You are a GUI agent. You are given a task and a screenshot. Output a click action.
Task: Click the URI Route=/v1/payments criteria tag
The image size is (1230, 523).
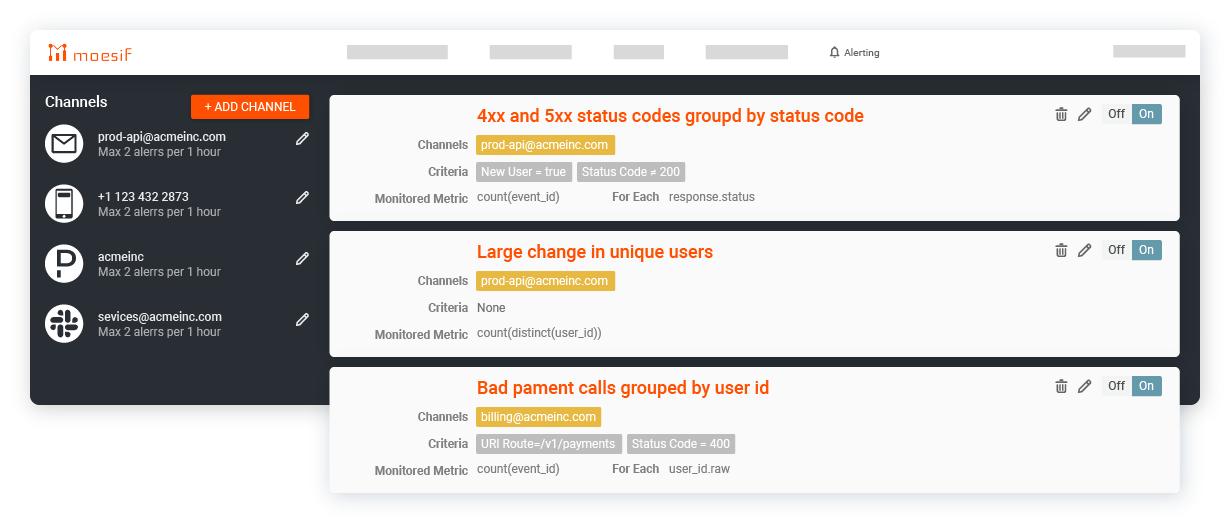(549, 444)
